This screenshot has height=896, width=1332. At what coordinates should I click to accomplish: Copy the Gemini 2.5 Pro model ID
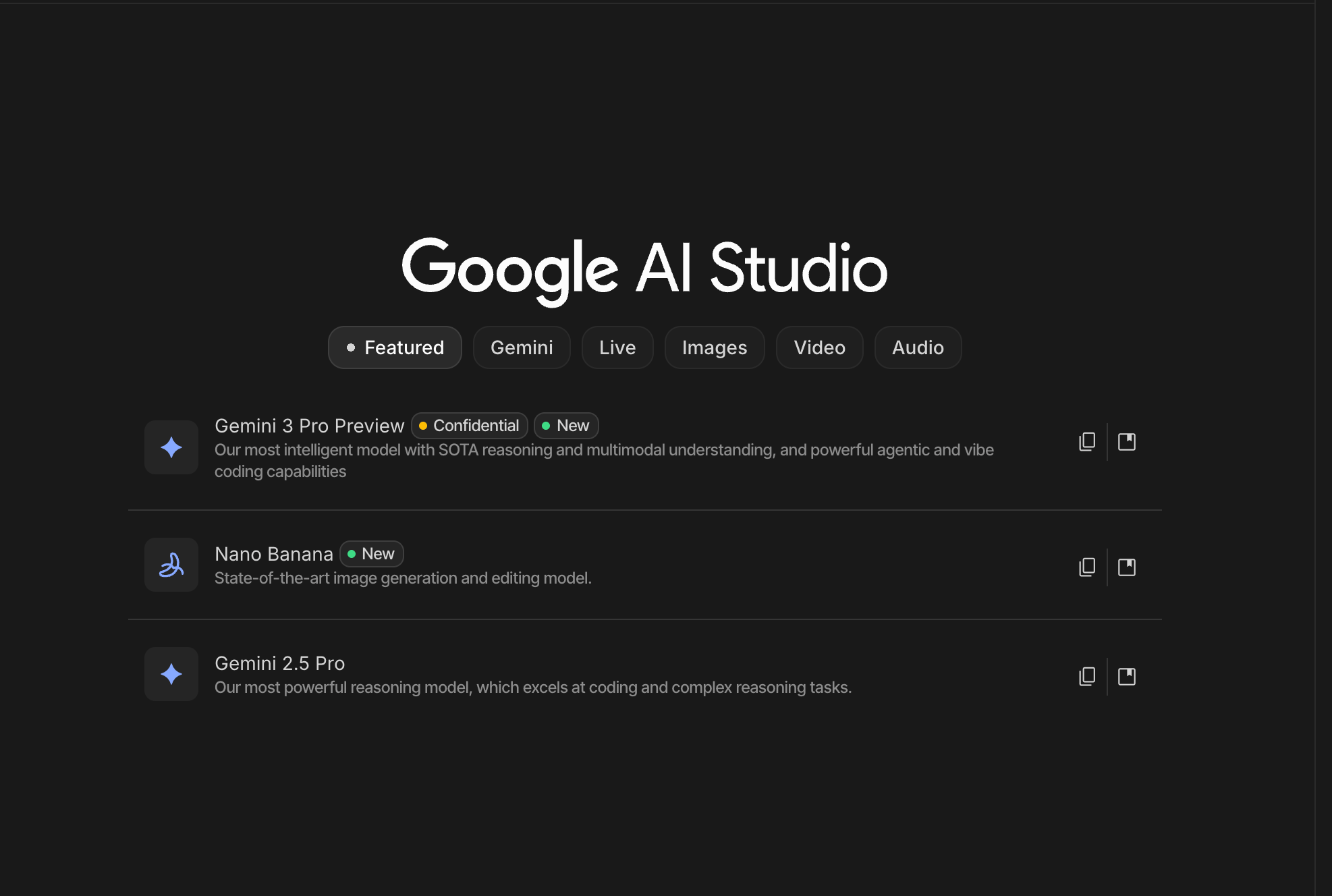1087,677
